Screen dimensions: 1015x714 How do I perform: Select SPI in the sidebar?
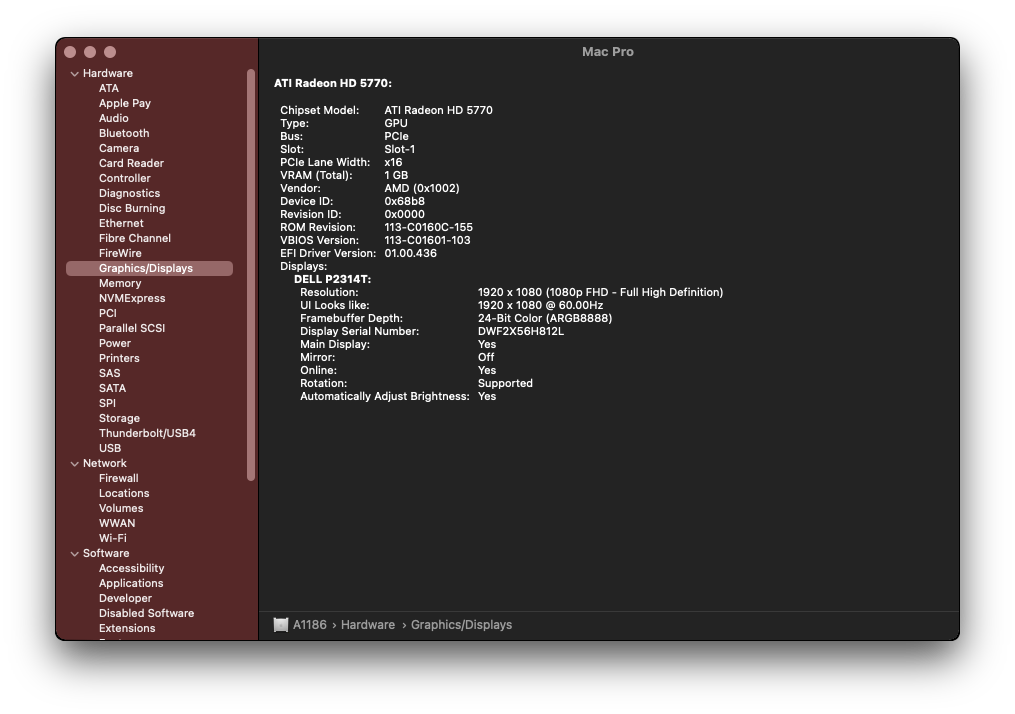107,403
